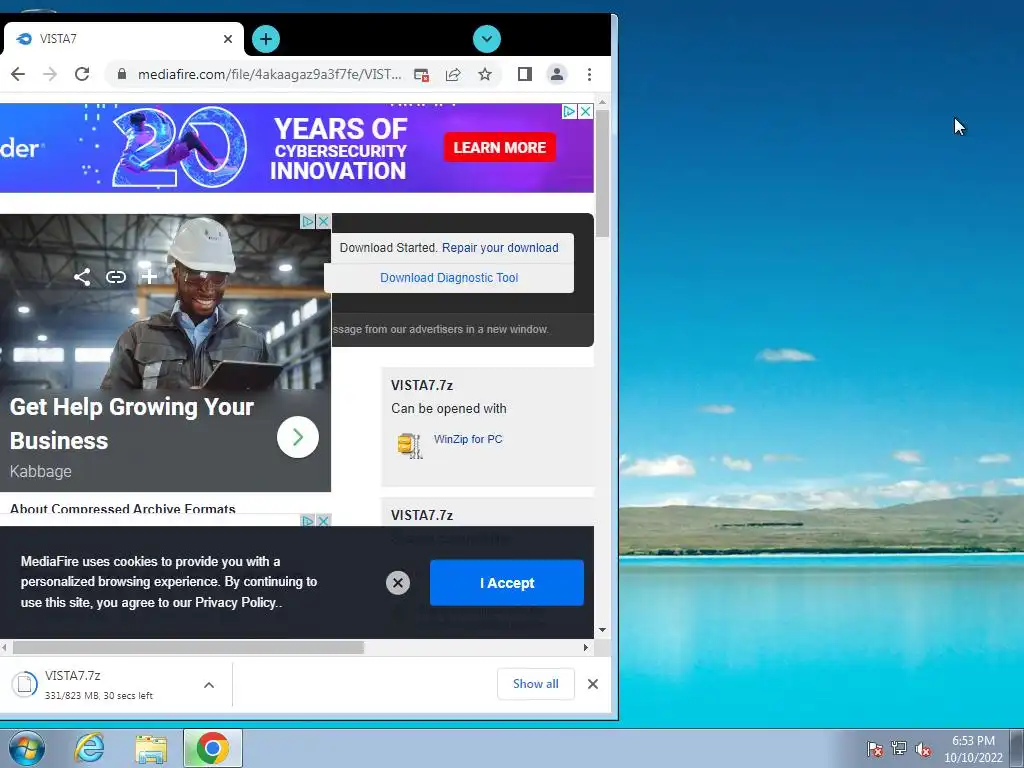Open Get Help Growing Your Business ad
Screen dimensions: 1024x768
pyautogui.click(x=131, y=423)
